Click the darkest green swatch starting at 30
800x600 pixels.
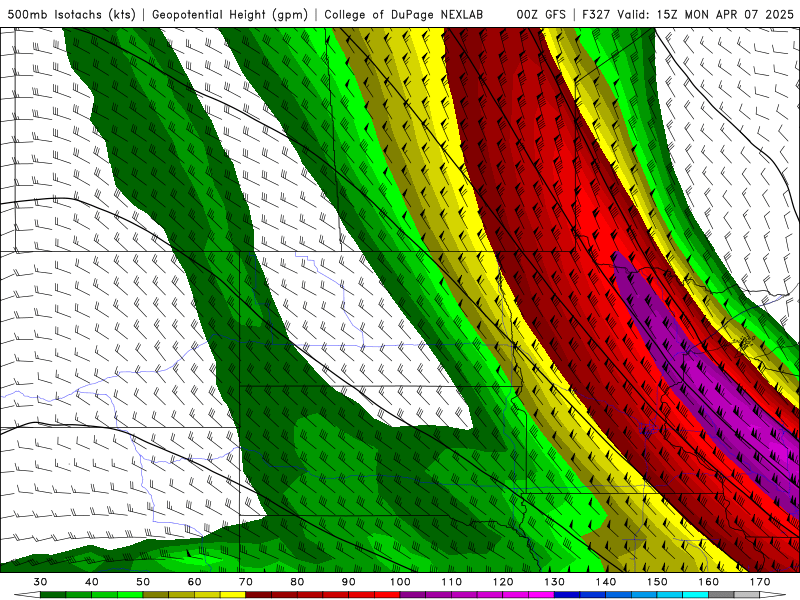point(53,595)
